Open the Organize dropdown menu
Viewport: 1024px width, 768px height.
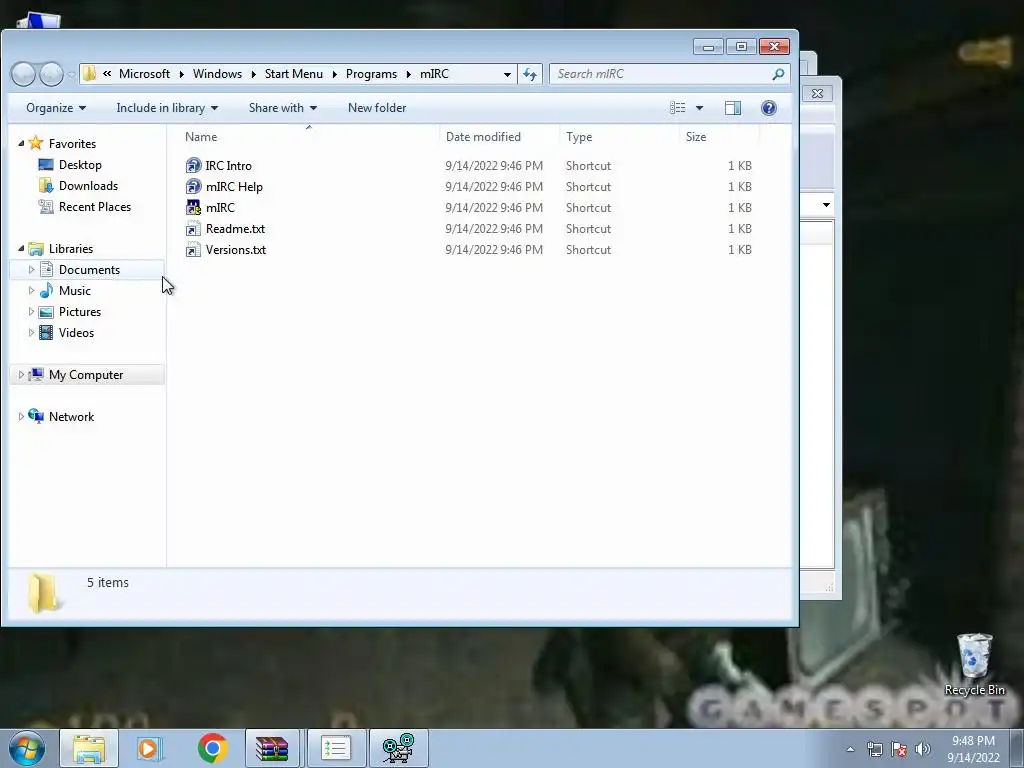[x=56, y=108]
